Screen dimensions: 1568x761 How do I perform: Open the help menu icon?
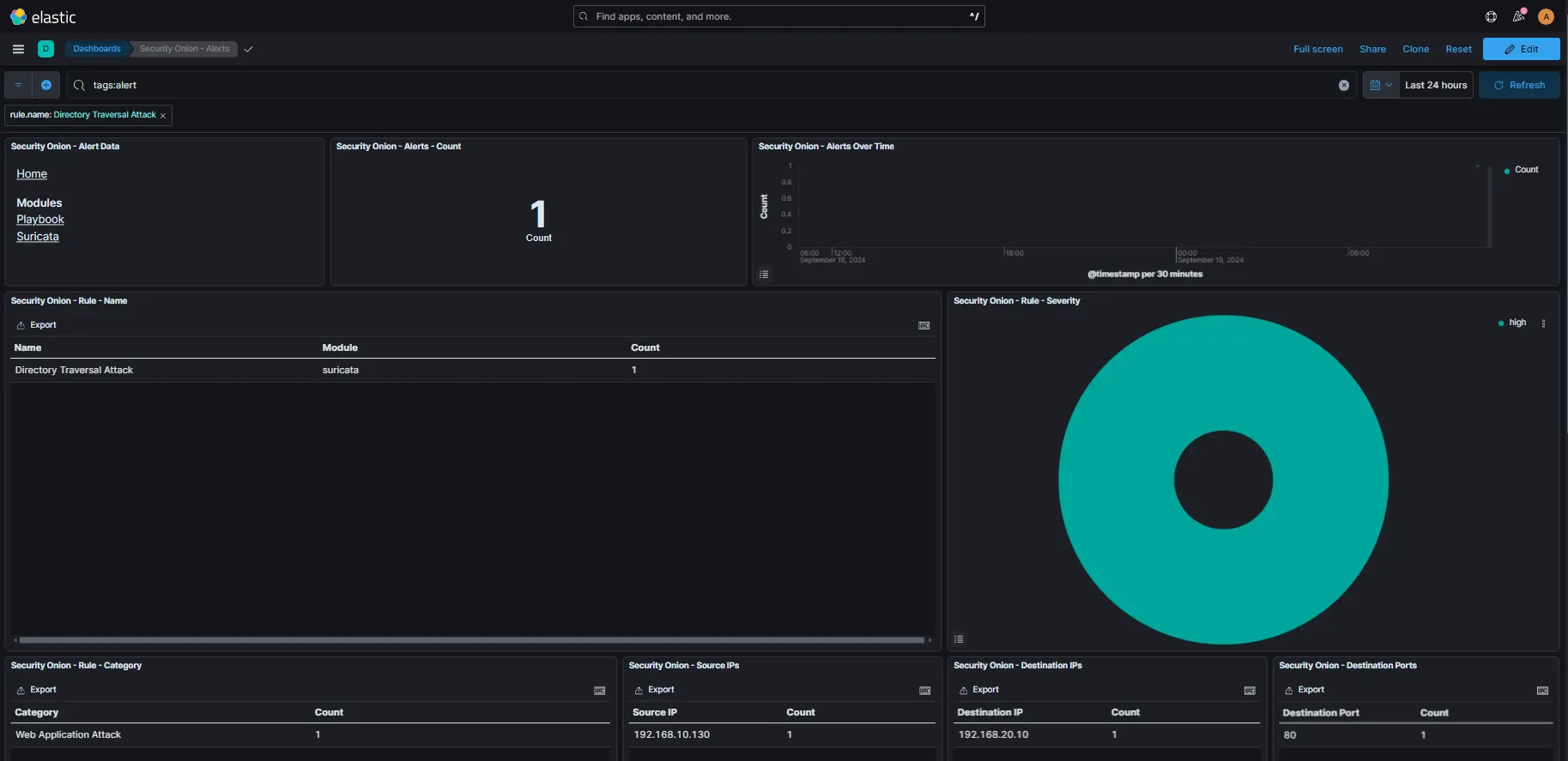(1491, 17)
